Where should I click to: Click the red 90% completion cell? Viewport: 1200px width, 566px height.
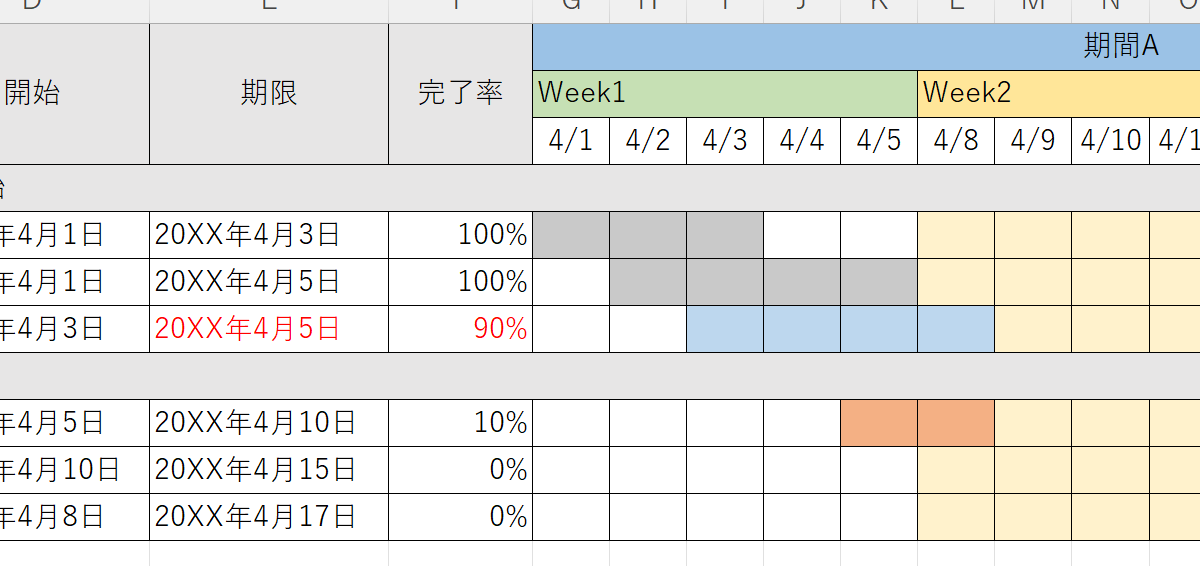click(x=460, y=329)
